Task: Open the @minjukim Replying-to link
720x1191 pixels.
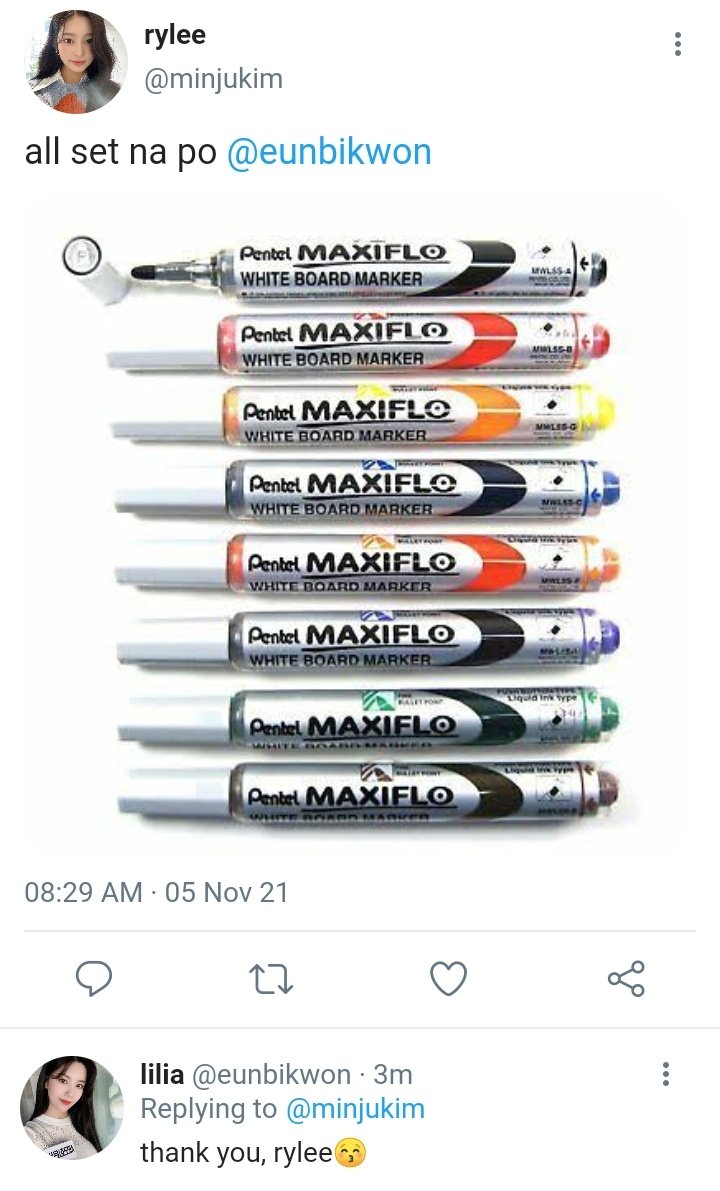Action: coord(355,1109)
